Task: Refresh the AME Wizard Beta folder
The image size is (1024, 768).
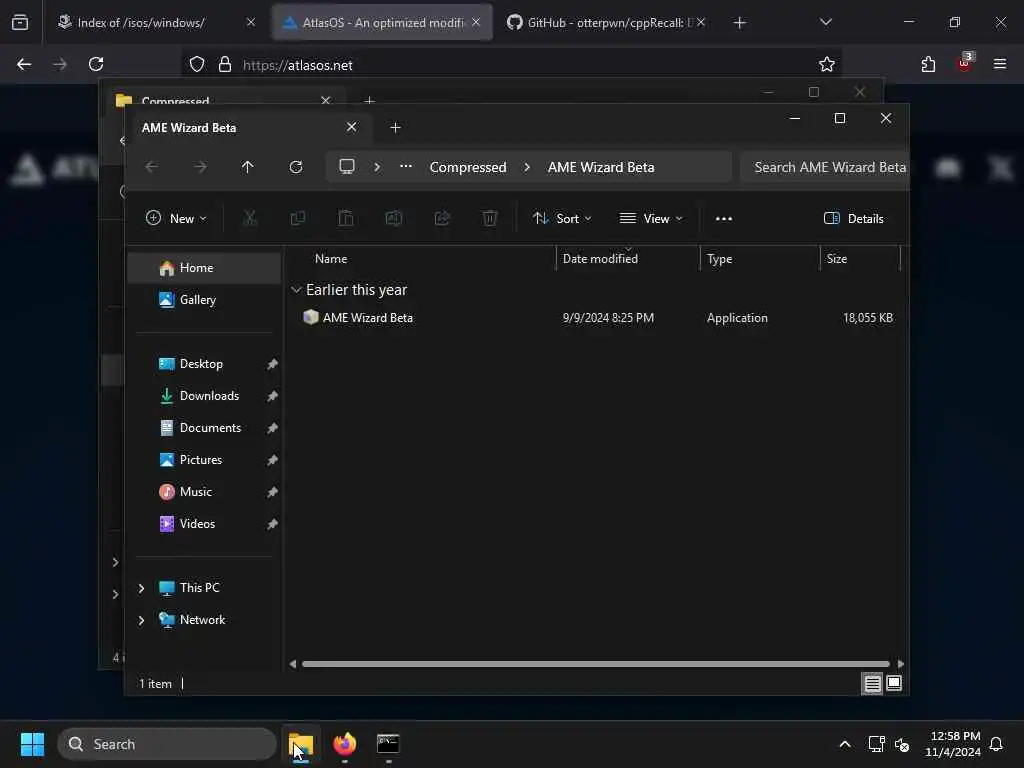Action: click(x=296, y=167)
